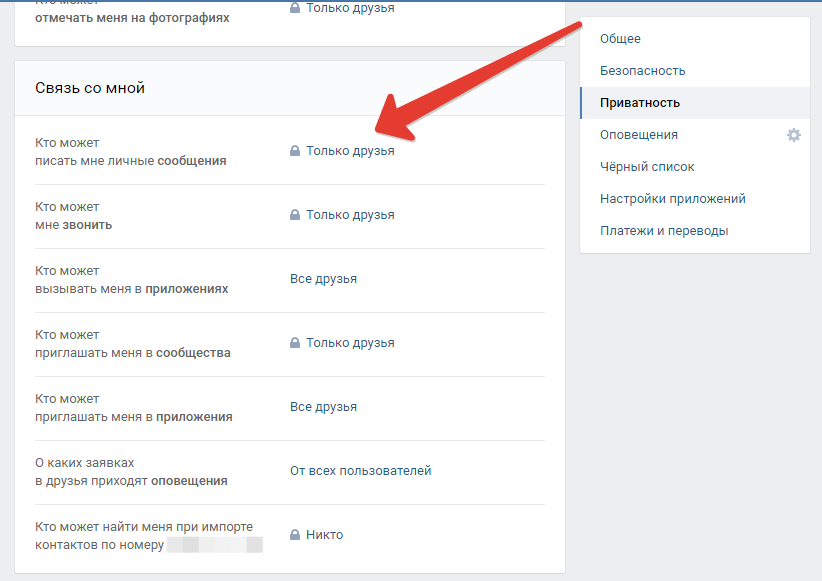
Task: Click 'Связь со мной' section heading
Action: (x=90, y=88)
